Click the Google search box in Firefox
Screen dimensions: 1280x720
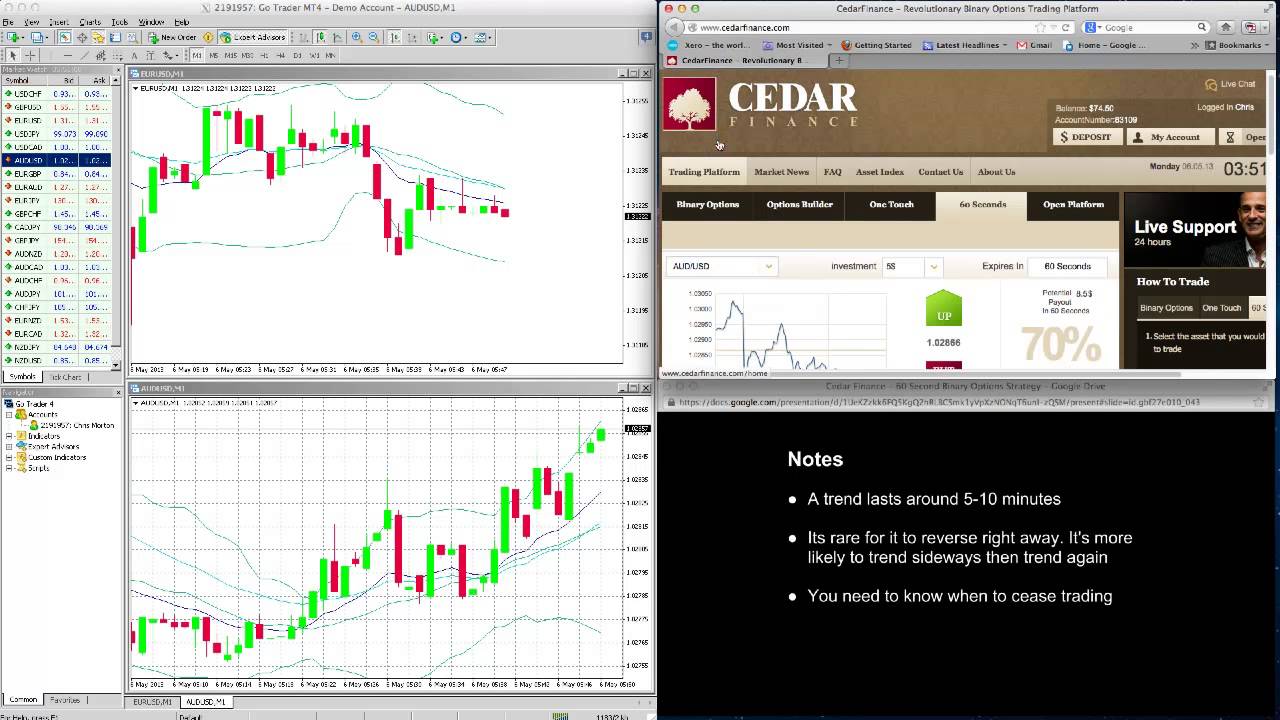(x=1147, y=28)
